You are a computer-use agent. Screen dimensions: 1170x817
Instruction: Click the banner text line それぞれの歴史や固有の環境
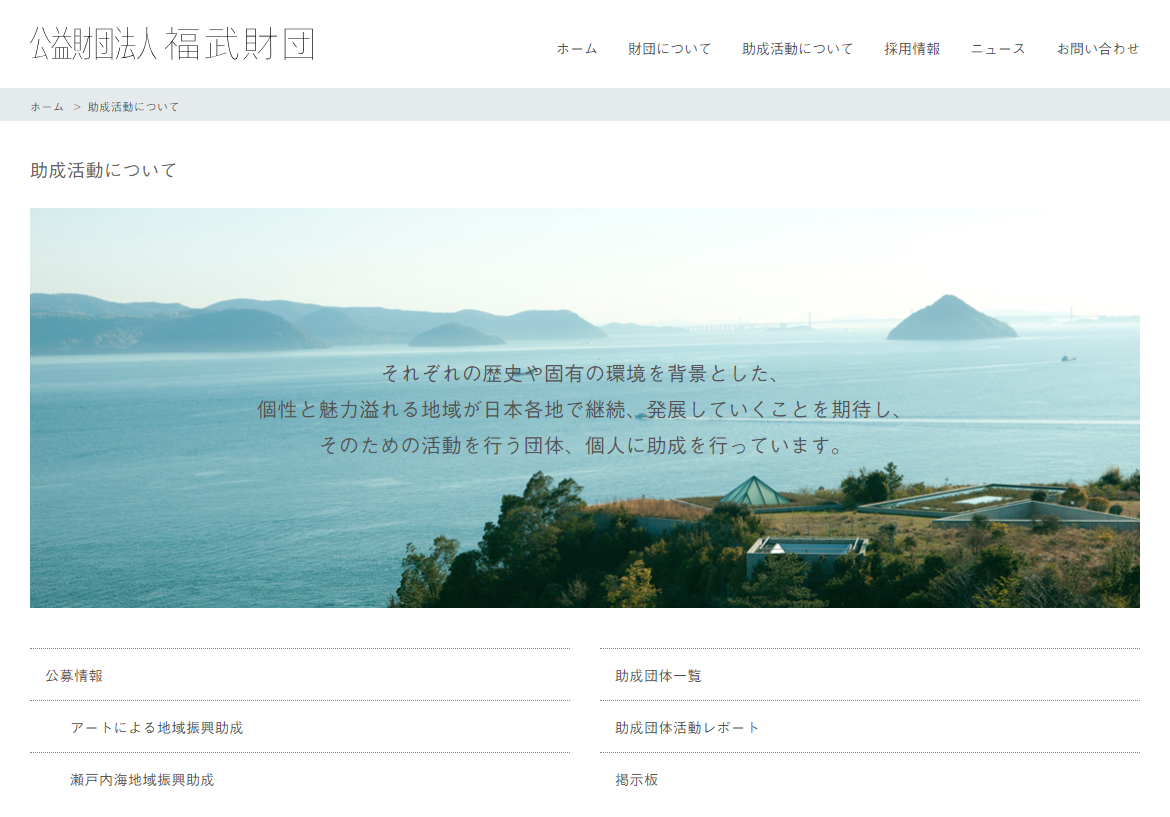(x=580, y=374)
